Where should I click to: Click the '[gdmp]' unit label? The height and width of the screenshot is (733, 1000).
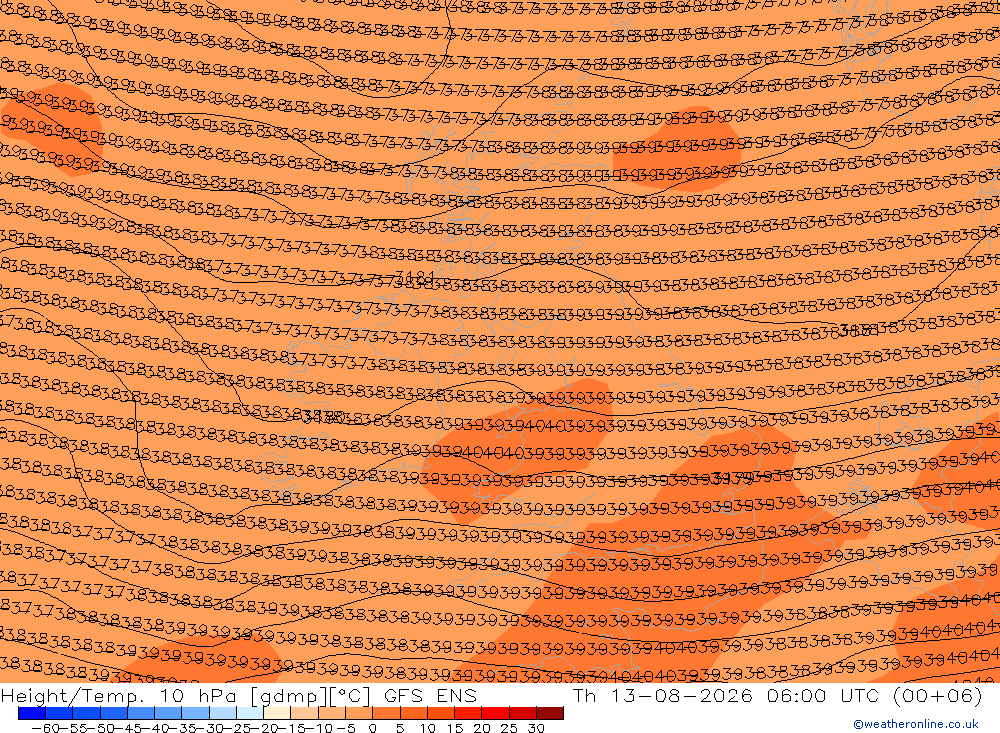pos(287,696)
